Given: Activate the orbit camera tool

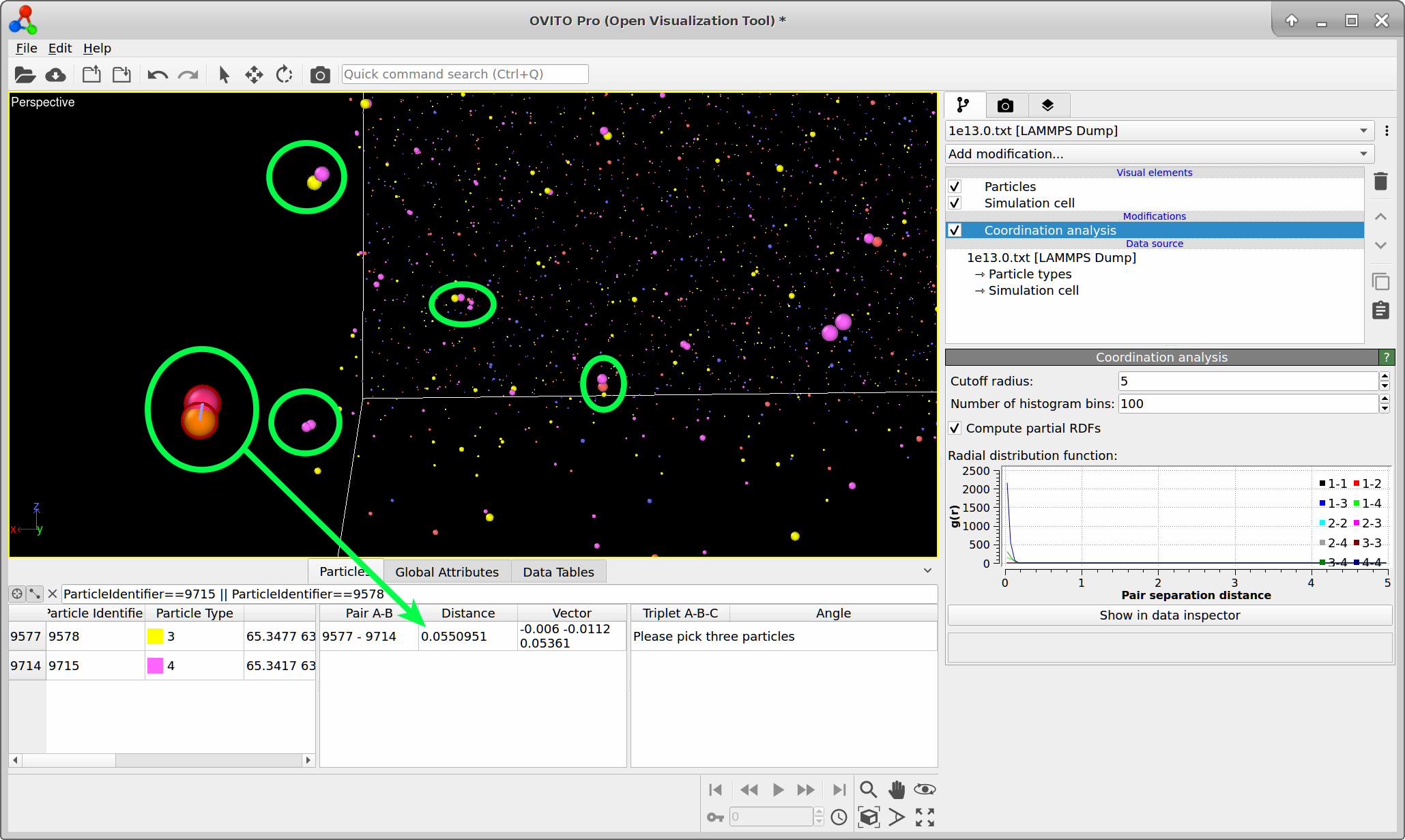Looking at the screenshot, I should 925,790.
